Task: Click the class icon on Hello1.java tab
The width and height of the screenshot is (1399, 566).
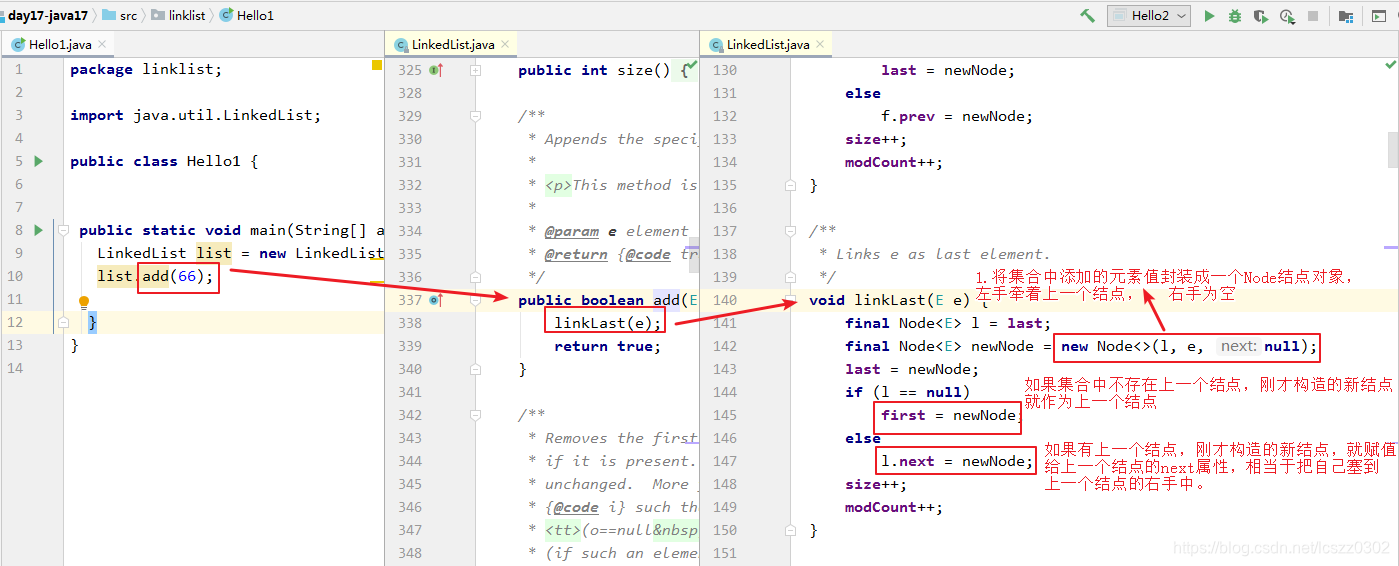Action: point(18,44)
